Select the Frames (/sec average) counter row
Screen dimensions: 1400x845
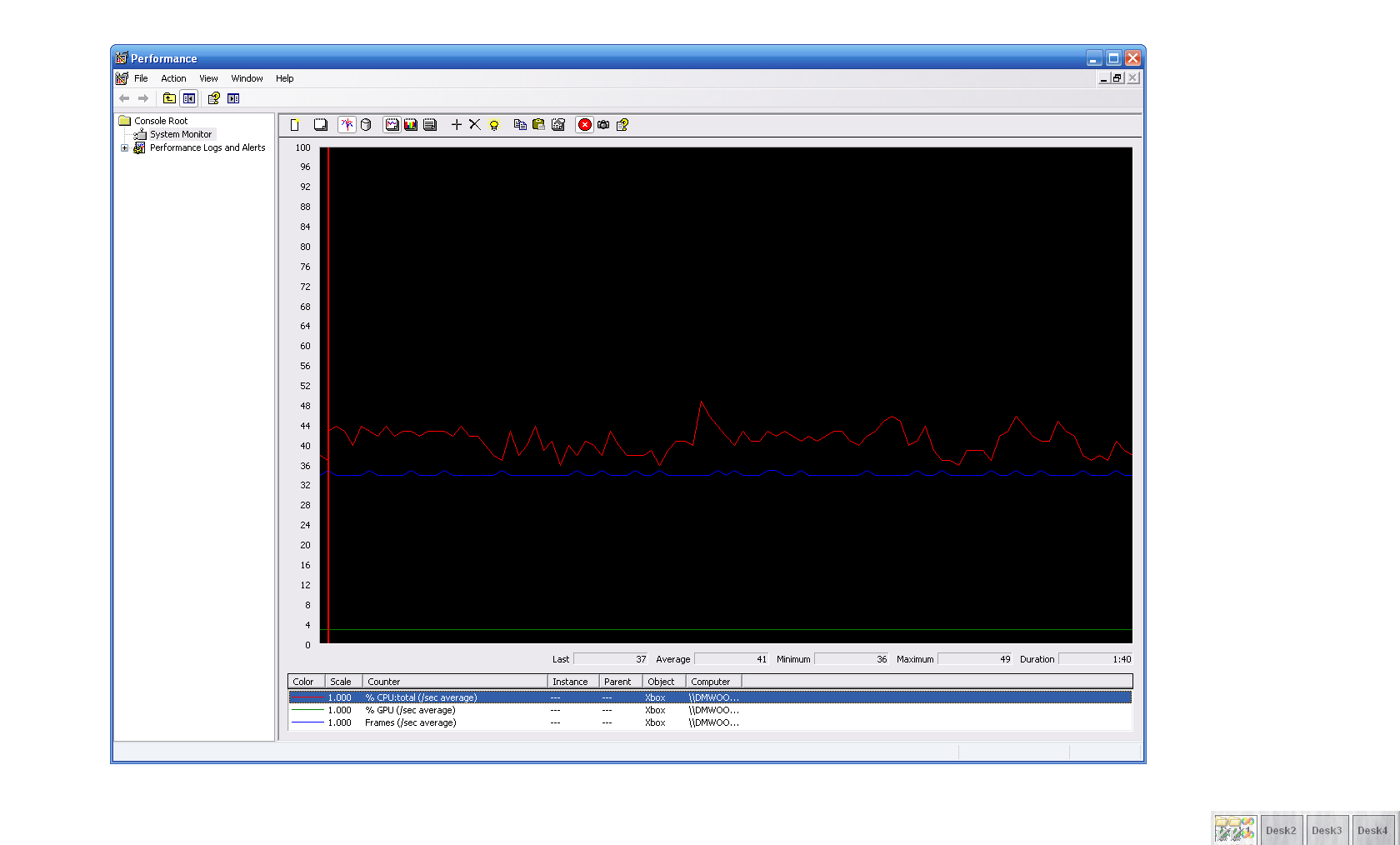pyautogui.click(x=410, y=722)
